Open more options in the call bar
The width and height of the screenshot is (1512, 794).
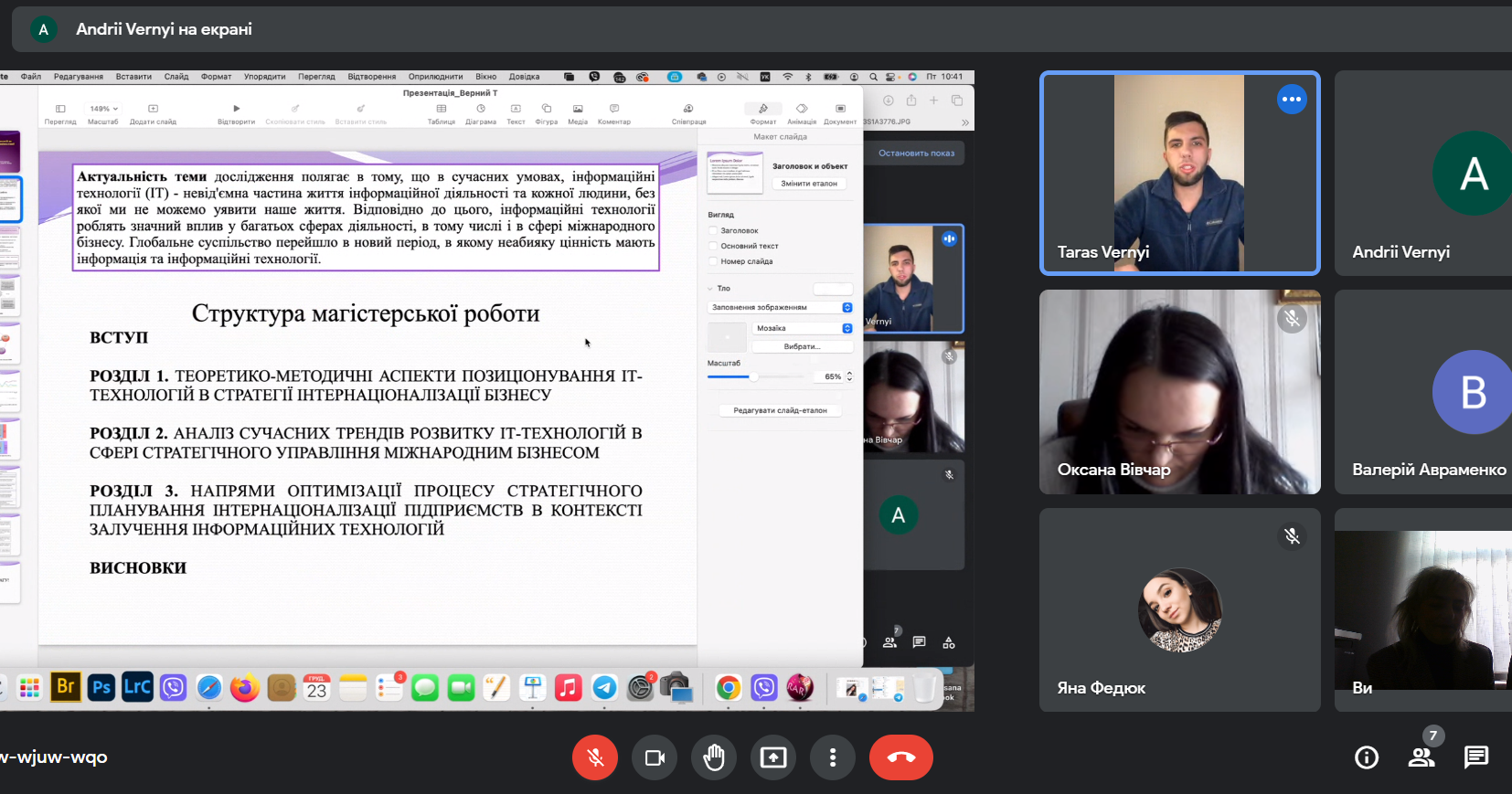(832, 757)
